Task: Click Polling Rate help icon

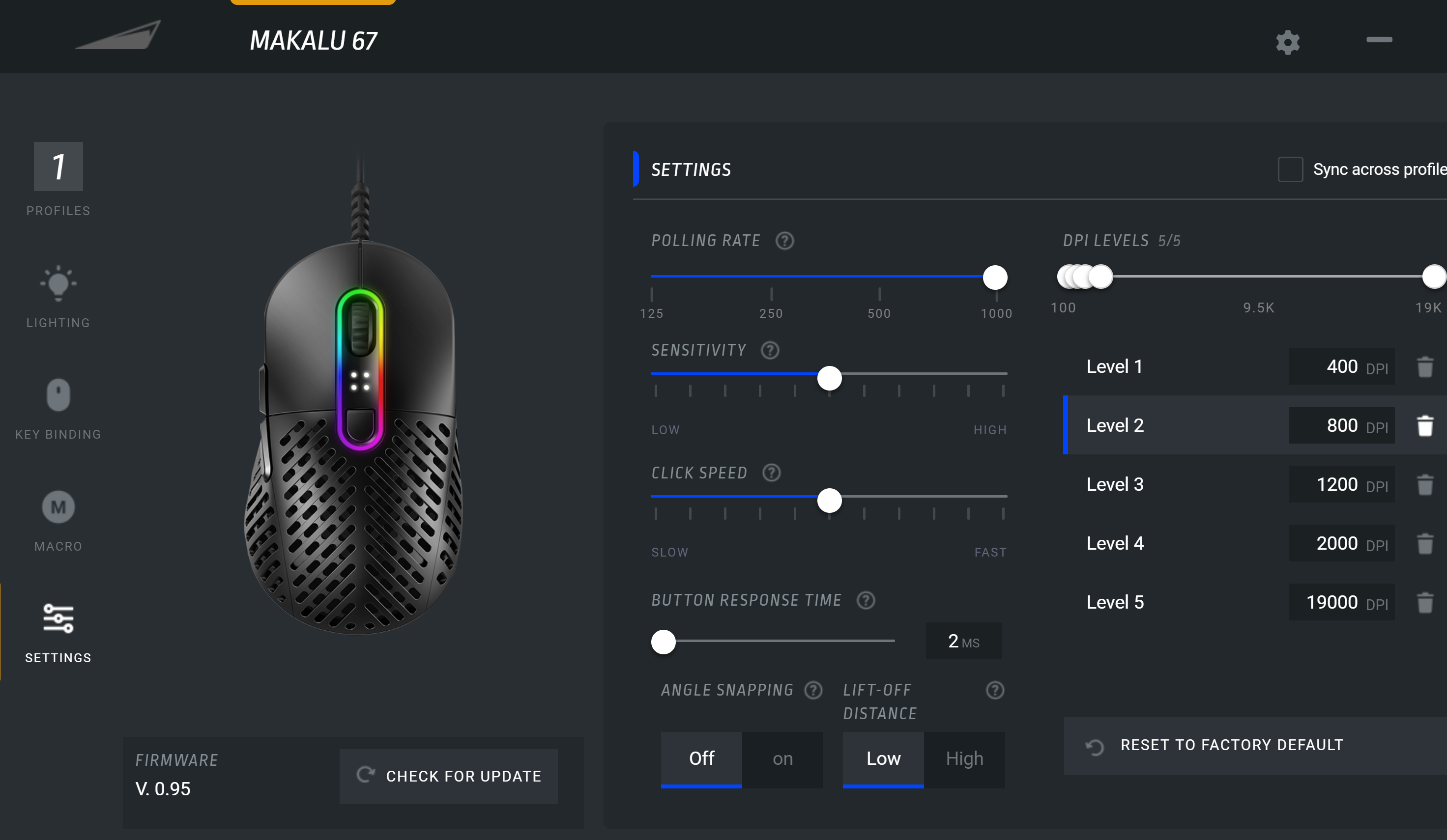Action: coord(784,240)
